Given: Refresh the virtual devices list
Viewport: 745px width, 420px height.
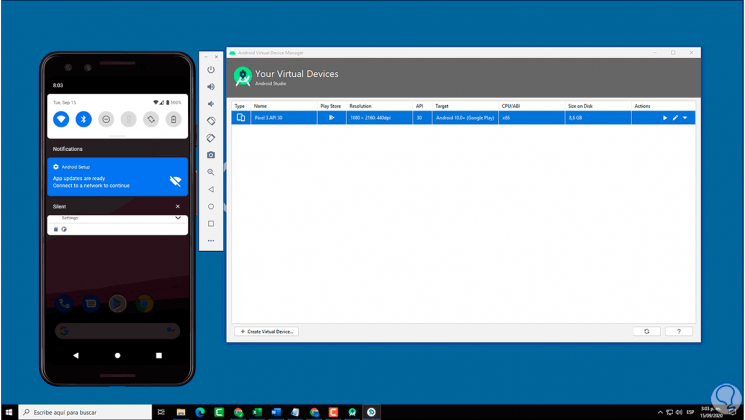Looking at the screenshot, I should click(x=647, y=331).
